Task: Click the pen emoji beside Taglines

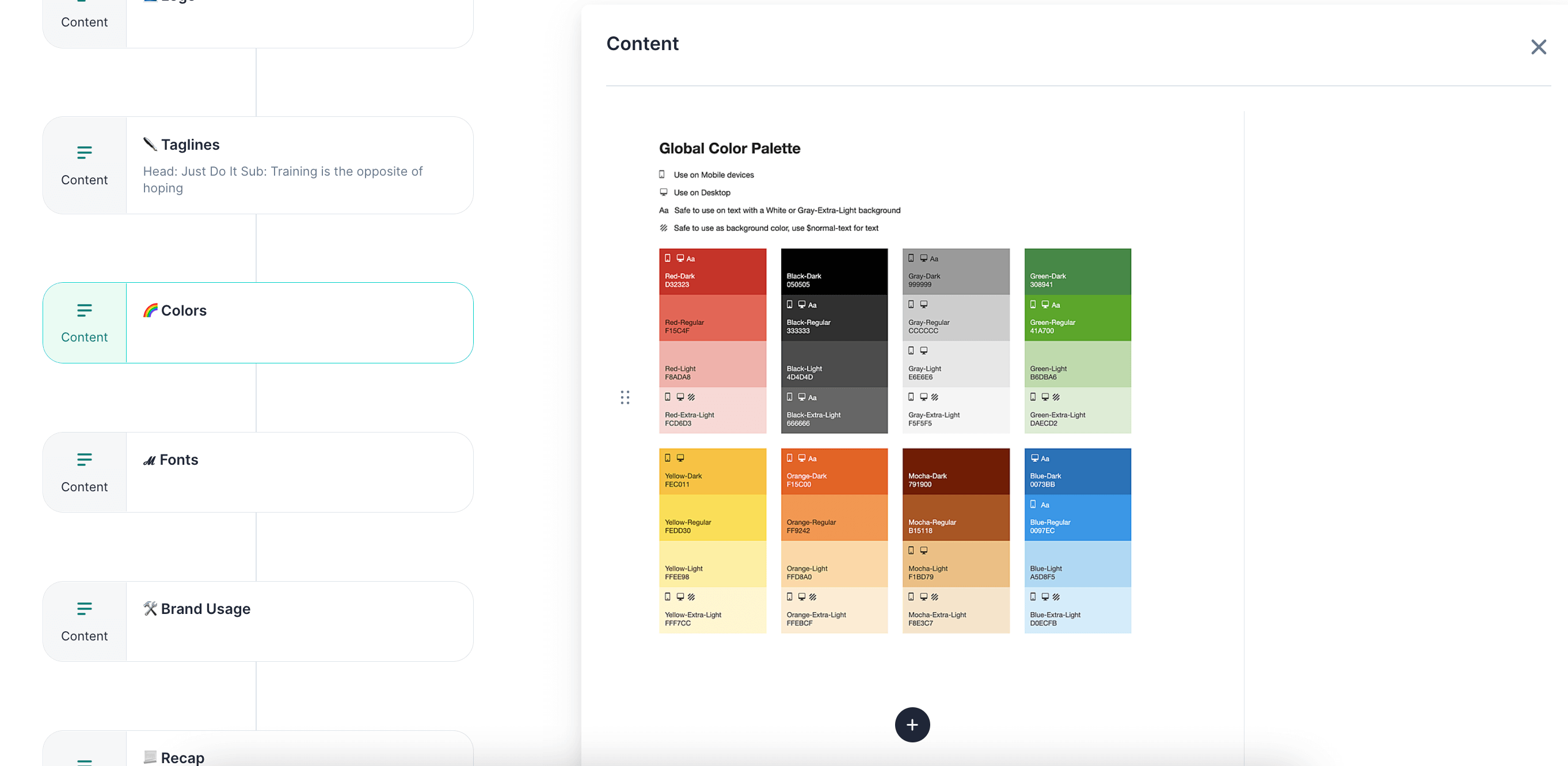Action: (x=150, y=145)
